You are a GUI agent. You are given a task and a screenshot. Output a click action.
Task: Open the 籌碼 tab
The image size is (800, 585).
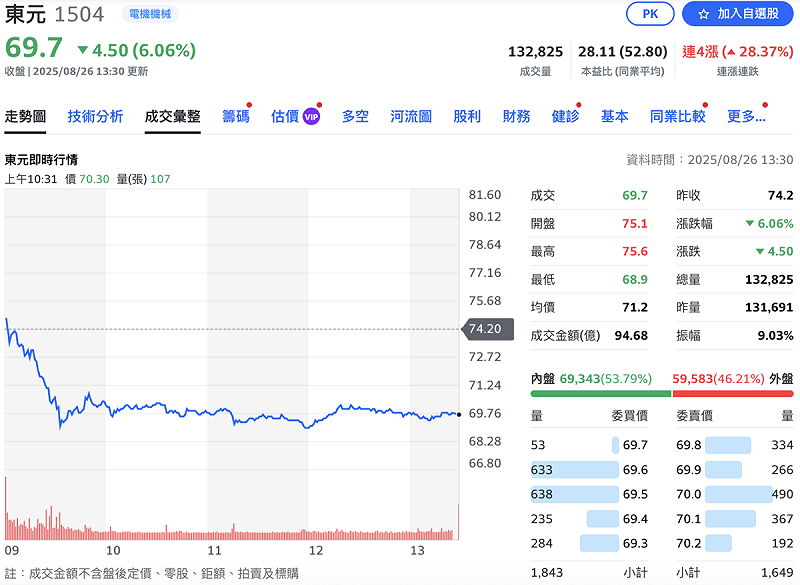(236, 117)
